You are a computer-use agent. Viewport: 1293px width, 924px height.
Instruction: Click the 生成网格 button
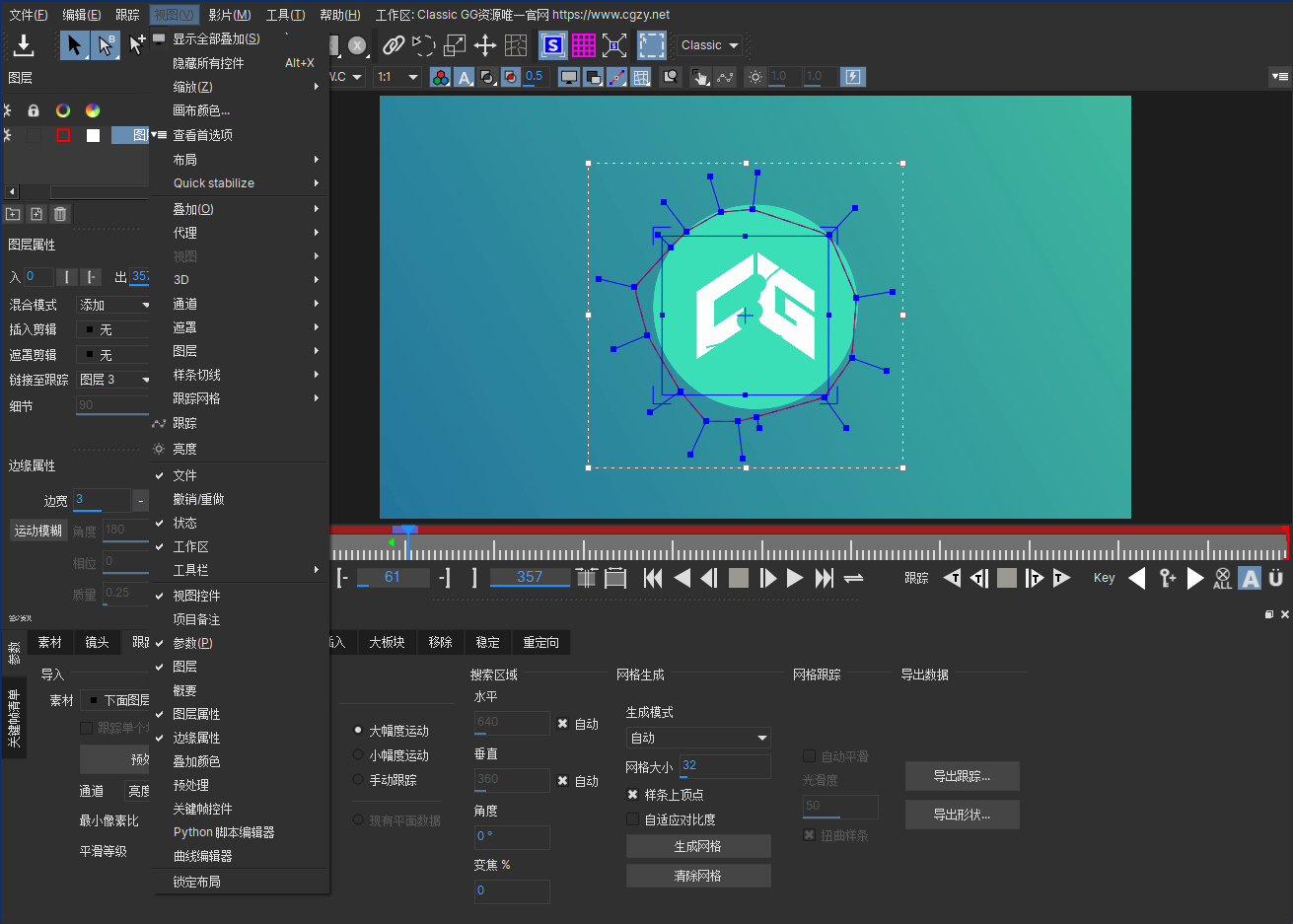pyautogui.click(x=698, y=846)
